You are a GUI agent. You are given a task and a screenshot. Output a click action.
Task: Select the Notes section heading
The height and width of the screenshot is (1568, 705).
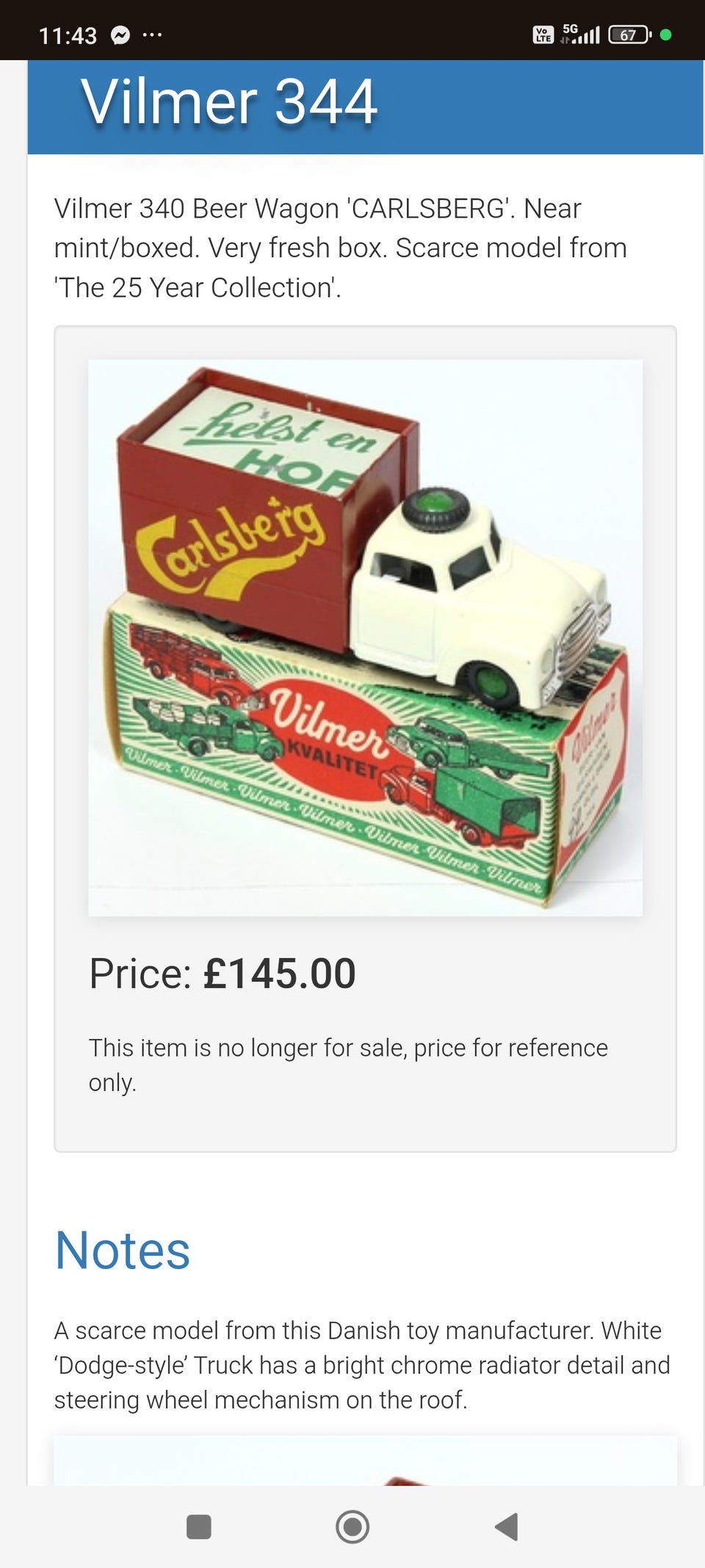click(123, 1250)
